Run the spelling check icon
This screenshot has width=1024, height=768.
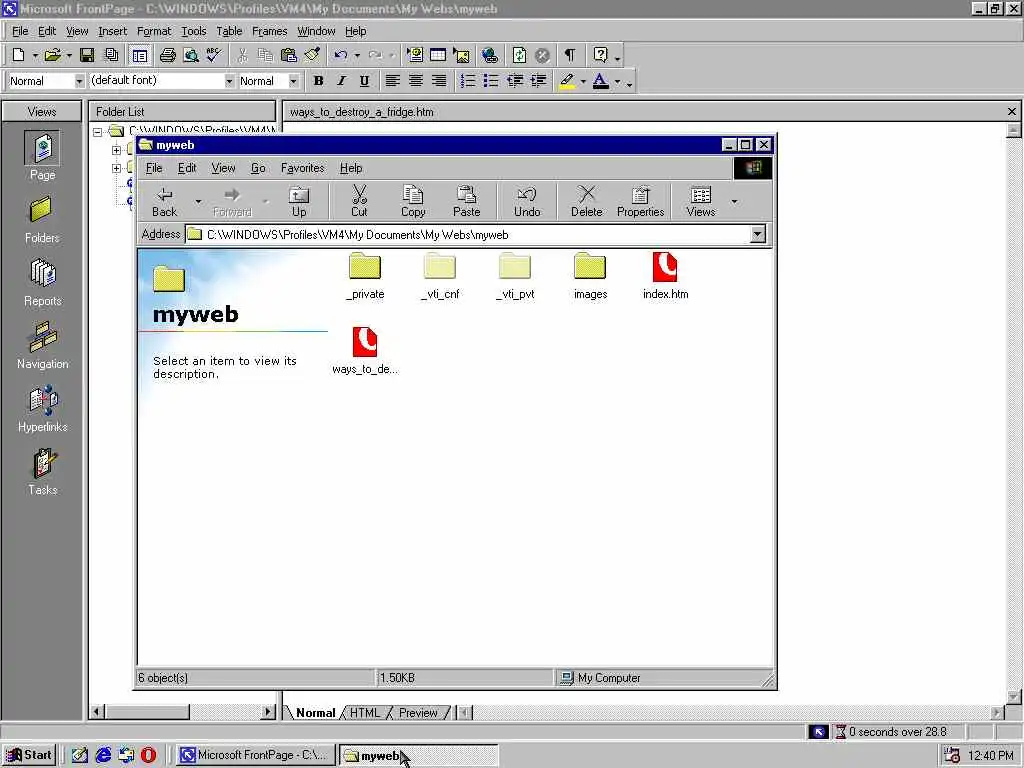(214, 56)
